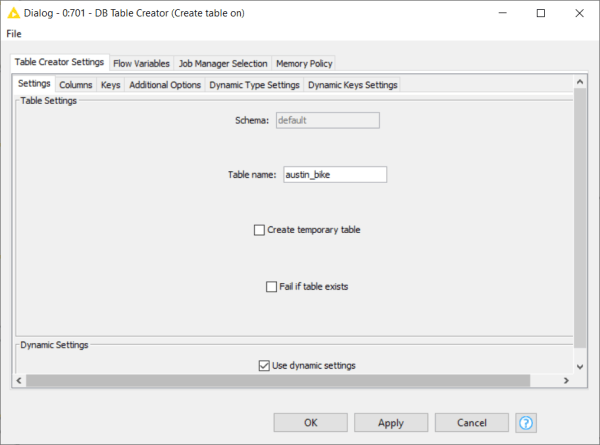Click the Apply button
The image size is (600, 445).
point(391,423)
